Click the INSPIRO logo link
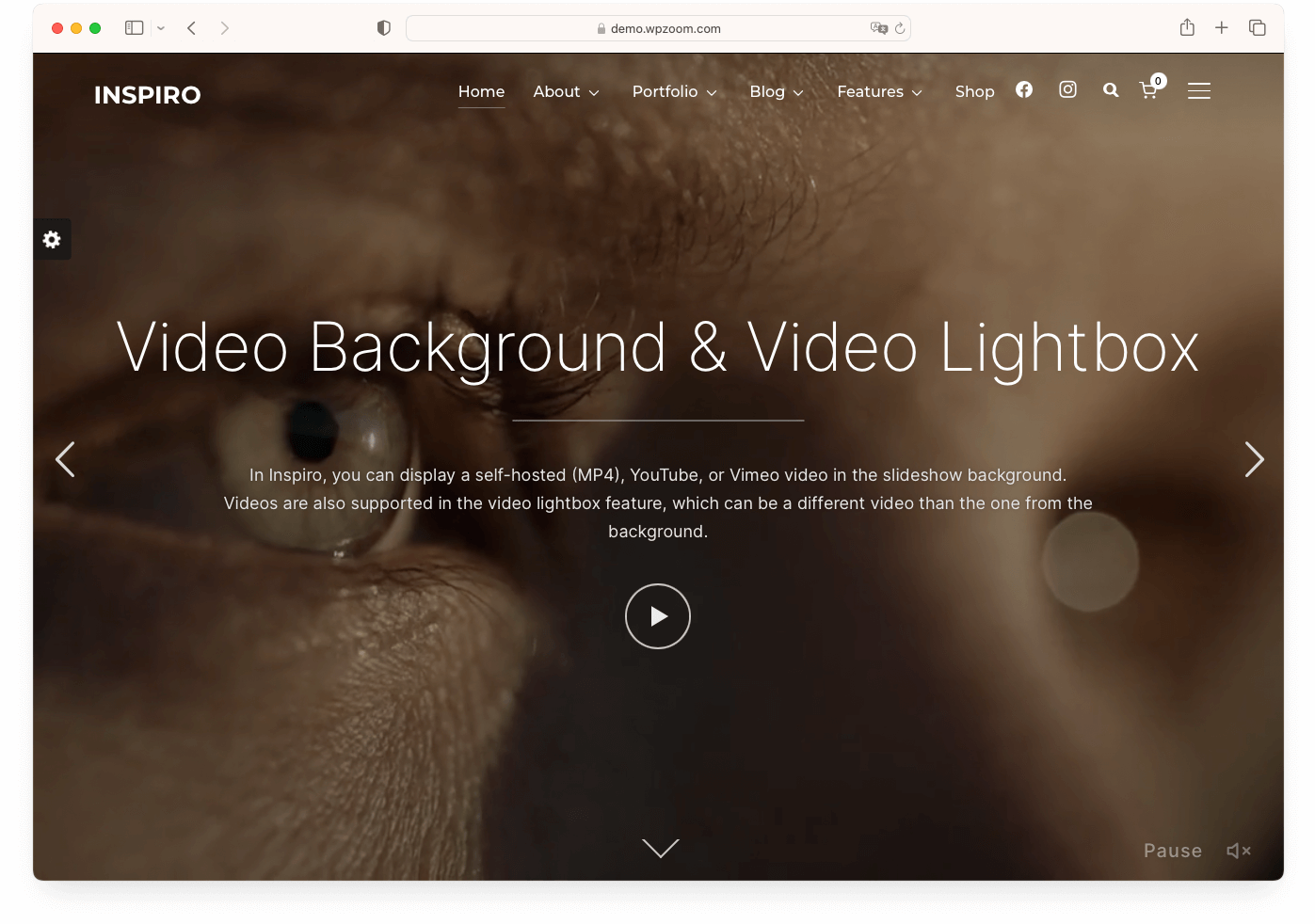The height and width of the screenshot is (924, 1315). click(148, 95)
